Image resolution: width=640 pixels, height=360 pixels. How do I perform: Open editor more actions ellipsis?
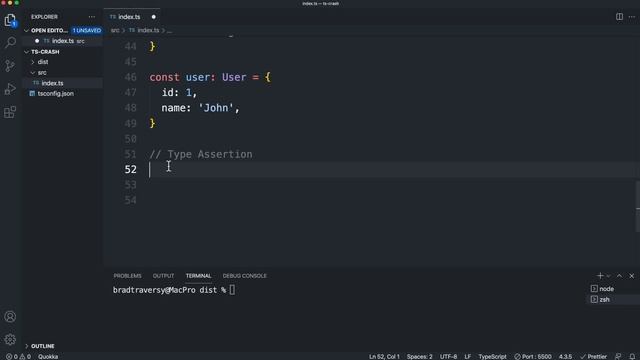[632, 17]
